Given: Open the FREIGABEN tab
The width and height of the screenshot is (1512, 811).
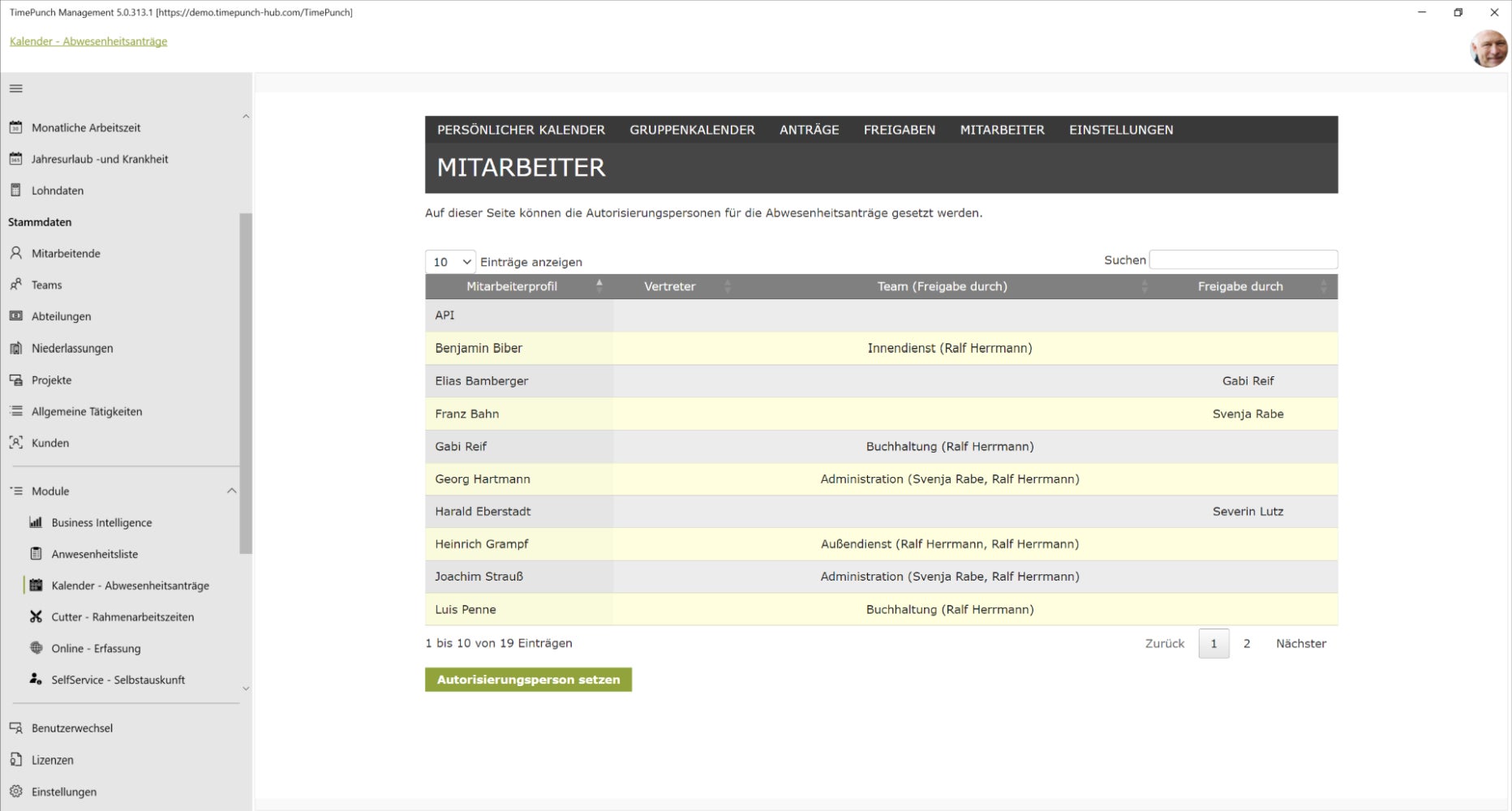Looking at the screenshot, I should click(x=900, y=130).
